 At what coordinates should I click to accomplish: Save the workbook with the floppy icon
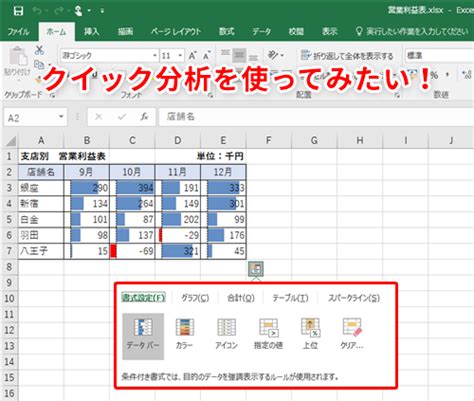click(x=18, y=11)
